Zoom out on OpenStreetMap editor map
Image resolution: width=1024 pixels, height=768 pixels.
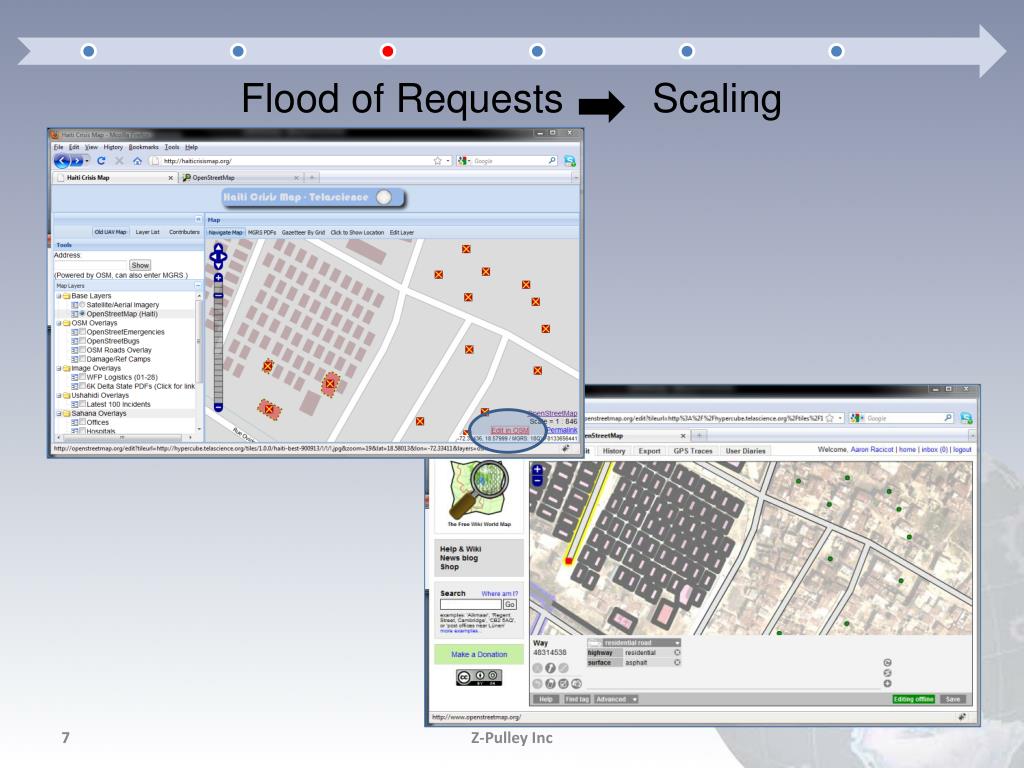[x=537, y=481]
